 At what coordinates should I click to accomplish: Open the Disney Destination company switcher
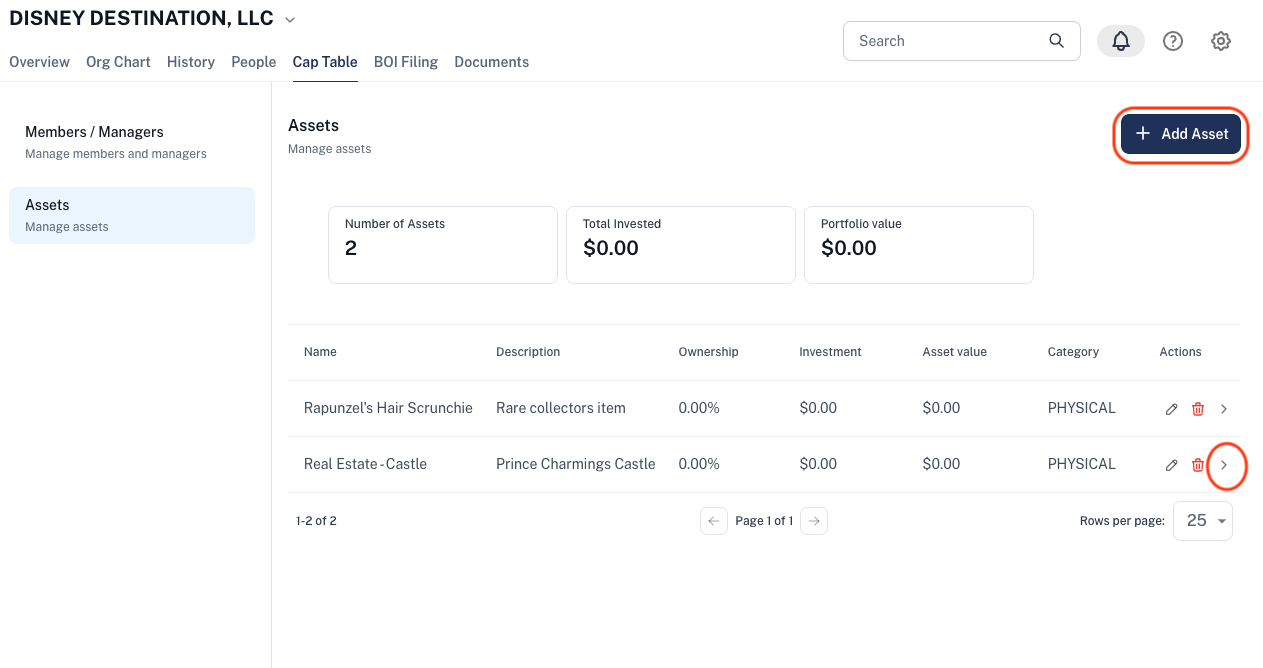click(x=290, y=19)
